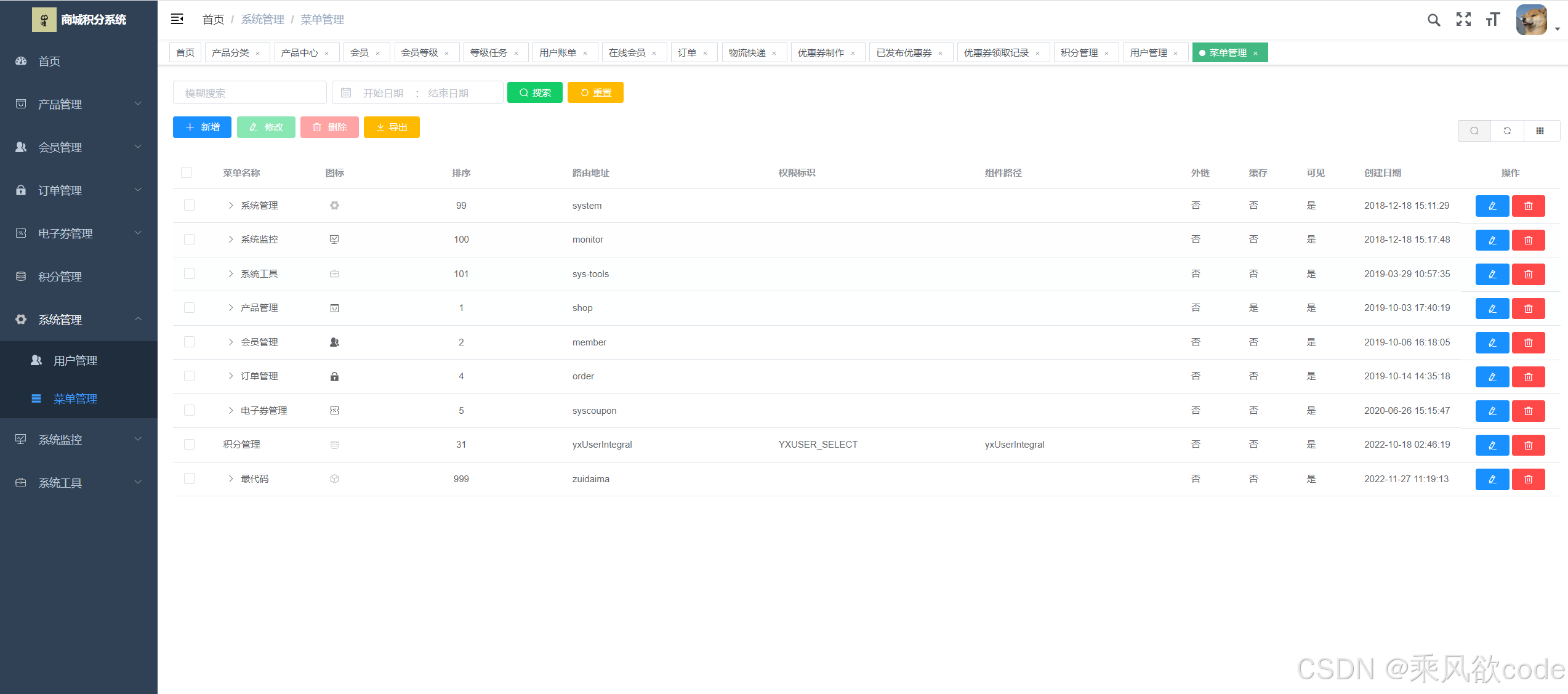Viewport: 1568px width, 694px height.
Task: Toggle the search visibility icon above table
Action: point(1474,131)
